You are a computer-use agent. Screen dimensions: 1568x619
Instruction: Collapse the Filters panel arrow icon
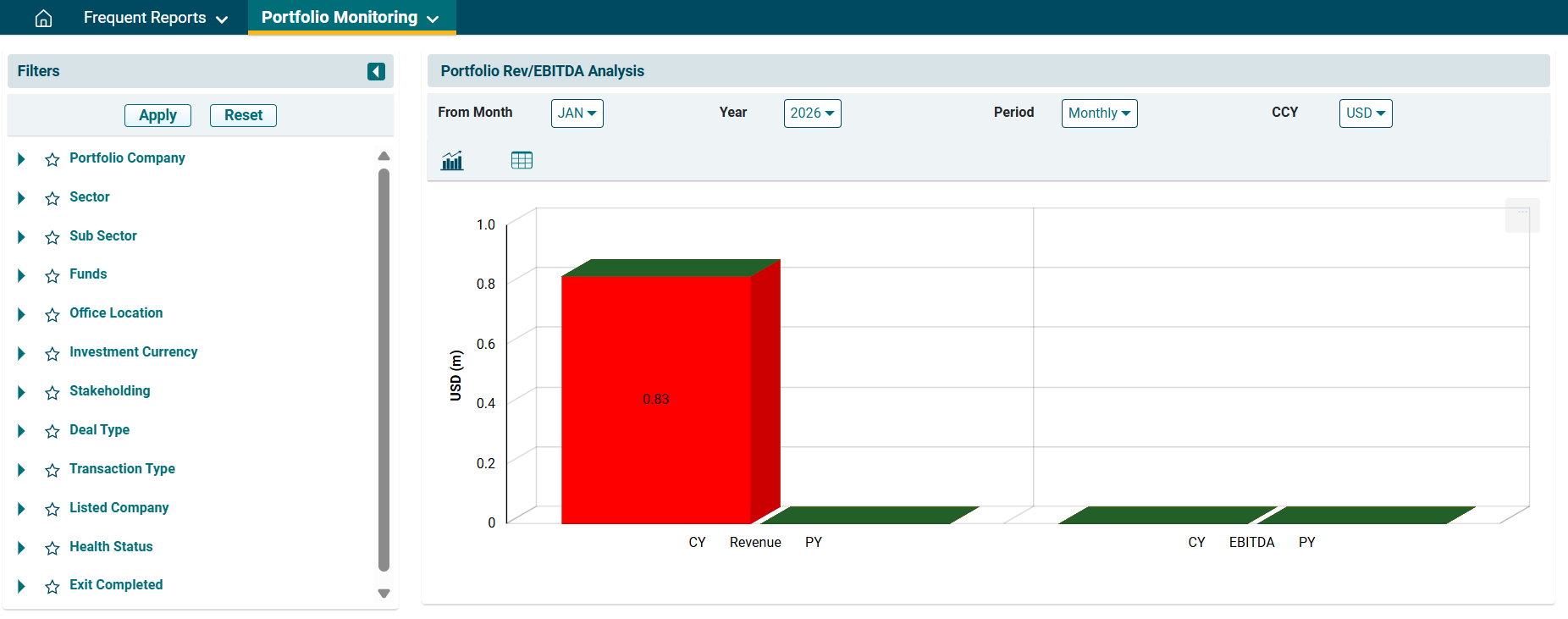tap(376, 72)
